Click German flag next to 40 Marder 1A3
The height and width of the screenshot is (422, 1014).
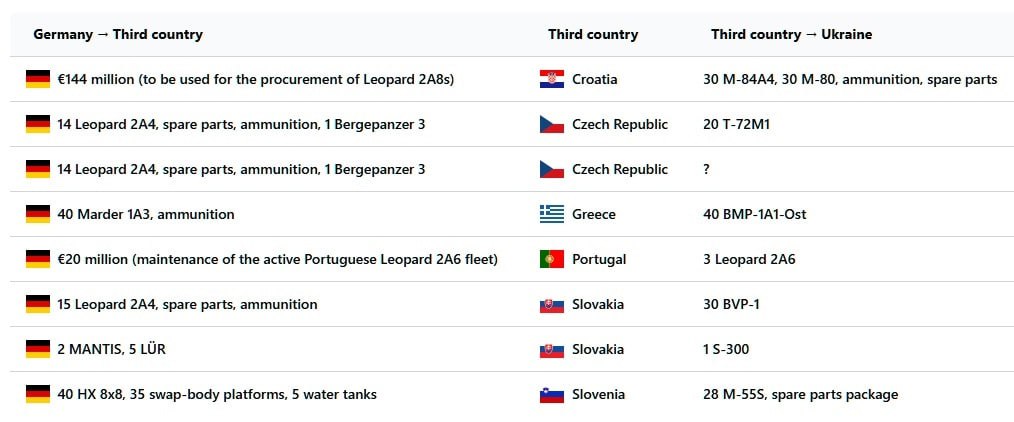(38, 214)
